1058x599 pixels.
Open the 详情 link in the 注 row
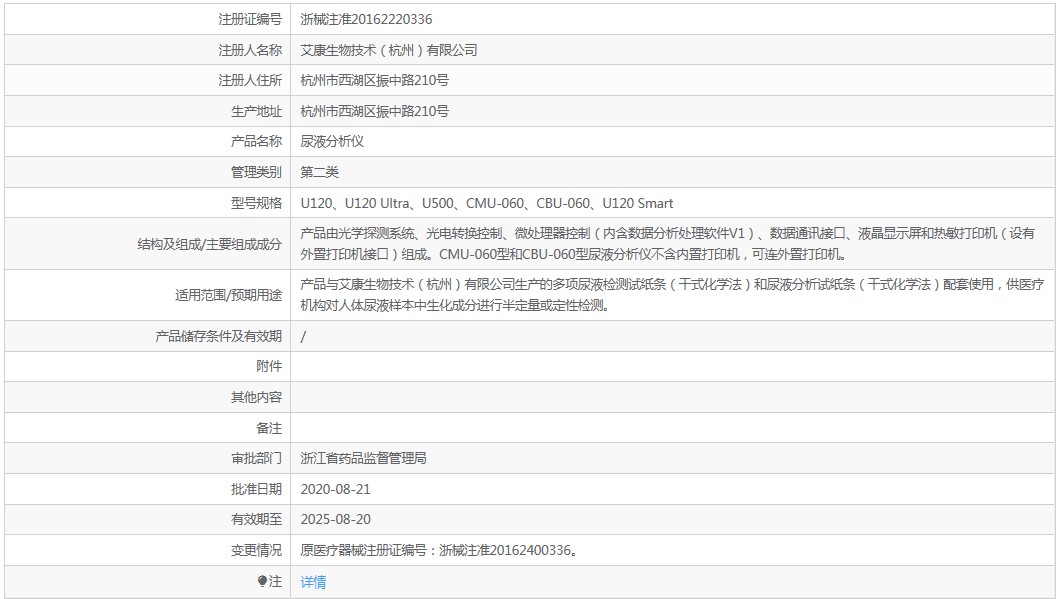[313, 581]
